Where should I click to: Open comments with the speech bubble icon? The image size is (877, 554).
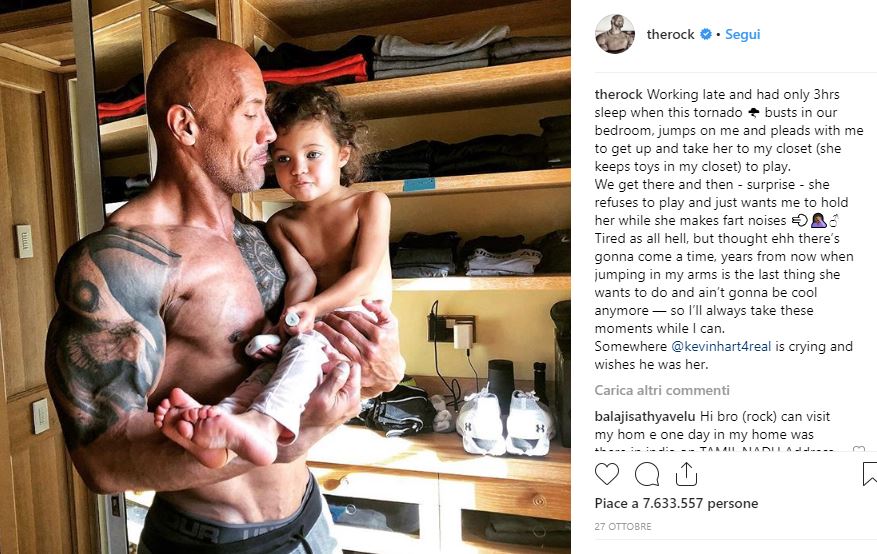coord(647,475)
